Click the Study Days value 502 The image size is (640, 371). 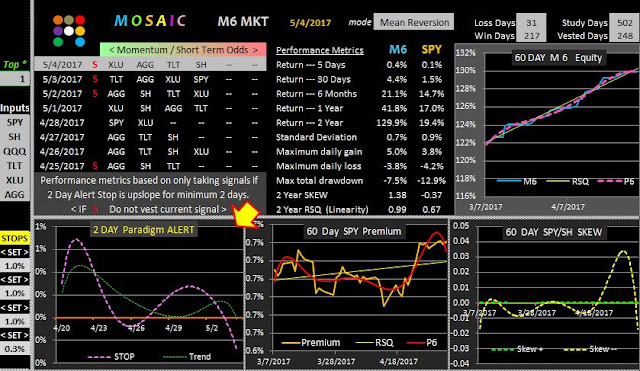pos(624,23)
